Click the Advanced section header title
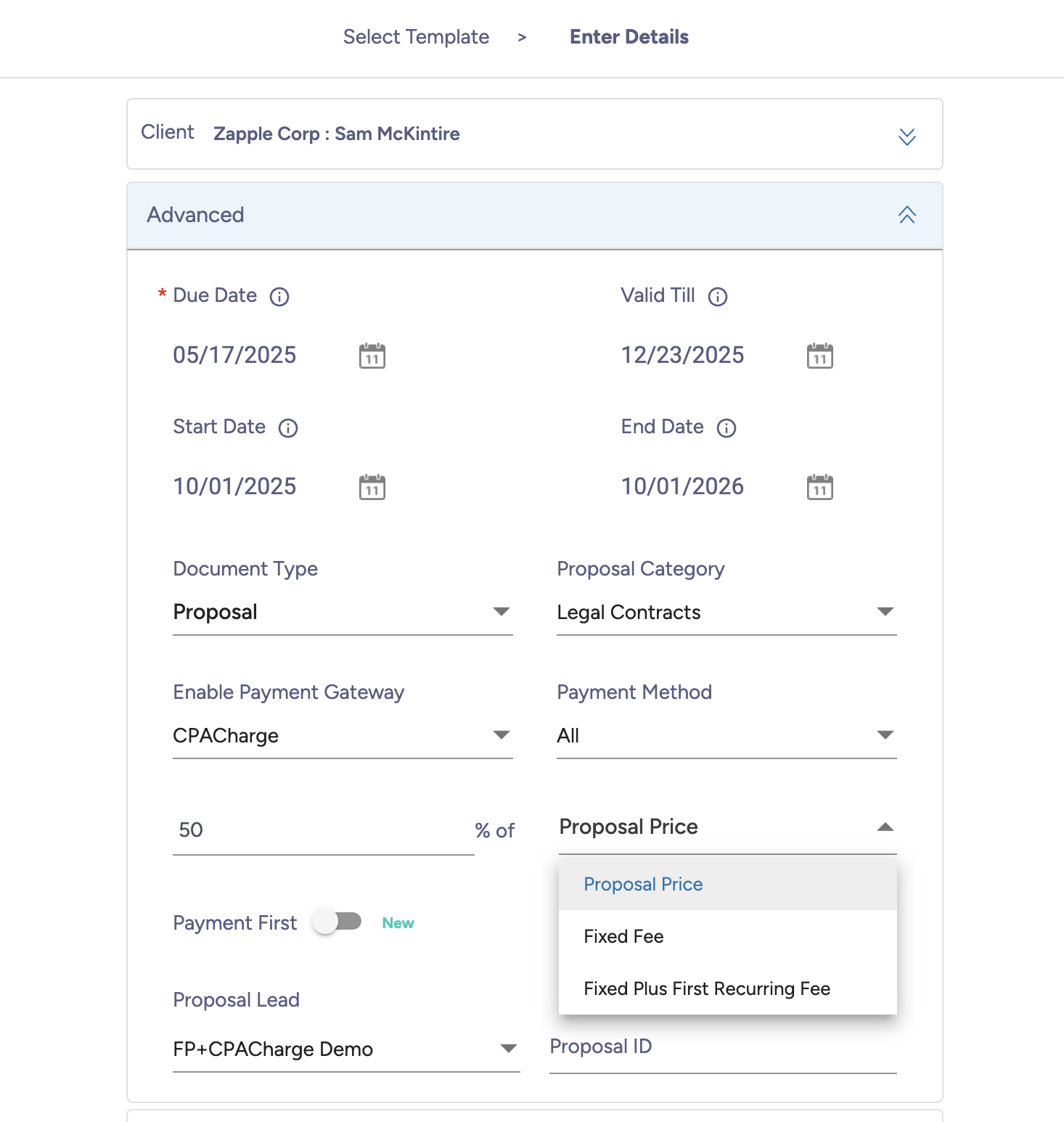This screenshot has width=1064, height=1122. click(x=195, y=215)
